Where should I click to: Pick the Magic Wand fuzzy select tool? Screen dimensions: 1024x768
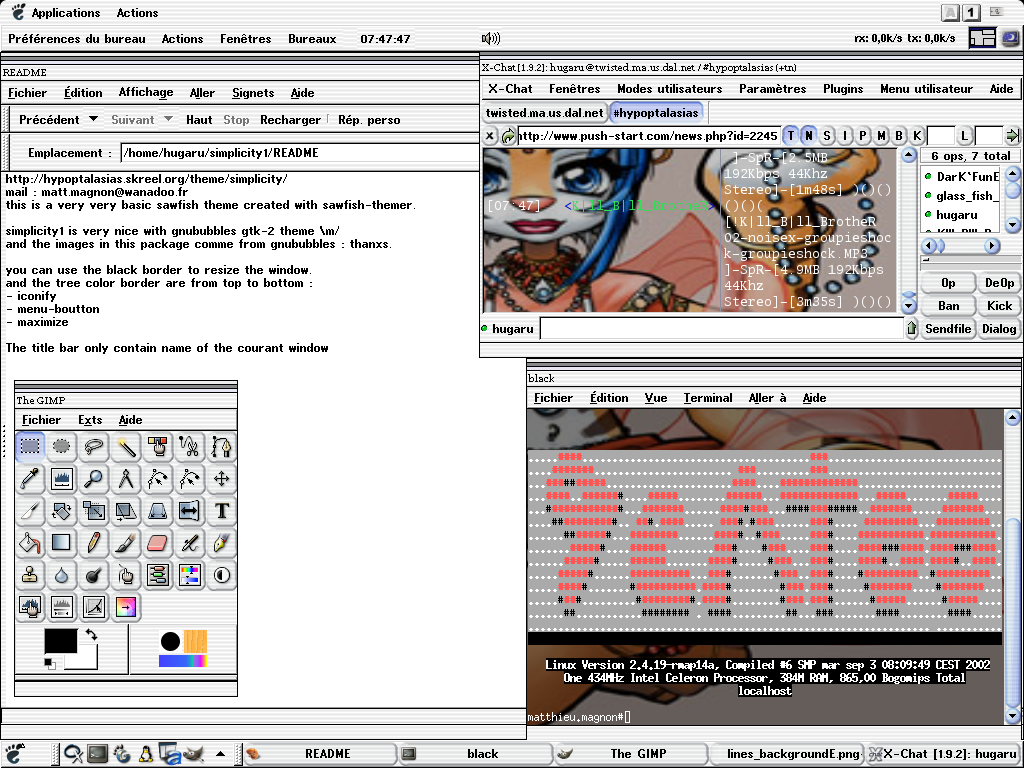click(125, 447)
